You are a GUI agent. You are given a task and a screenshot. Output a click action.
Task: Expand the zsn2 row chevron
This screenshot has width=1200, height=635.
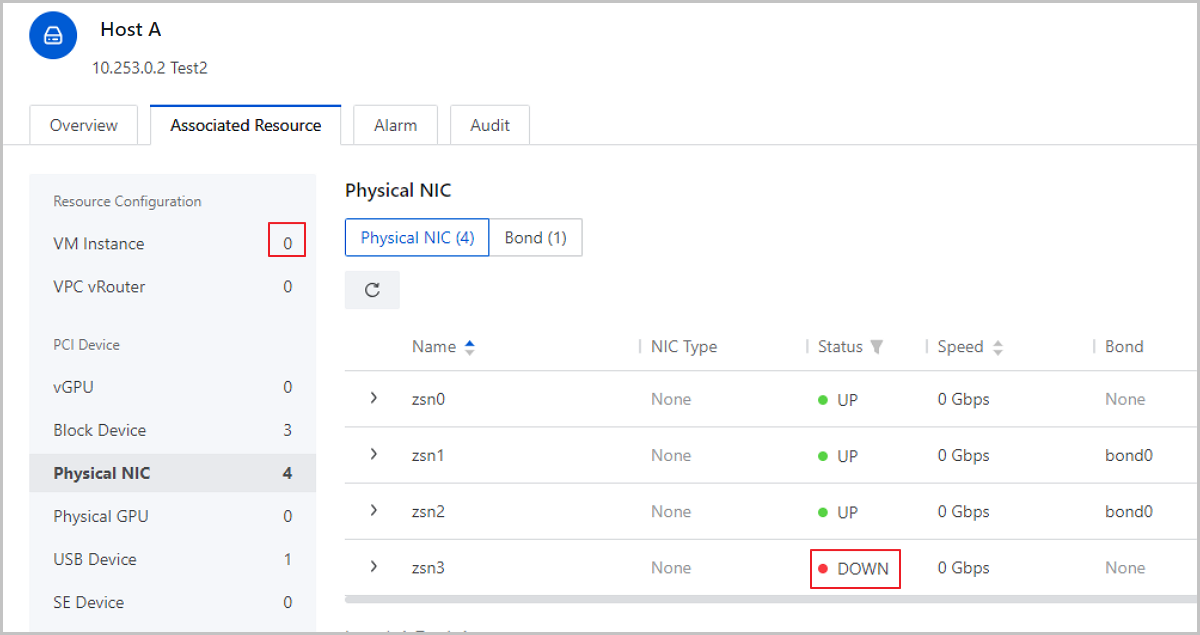[374, 511]
